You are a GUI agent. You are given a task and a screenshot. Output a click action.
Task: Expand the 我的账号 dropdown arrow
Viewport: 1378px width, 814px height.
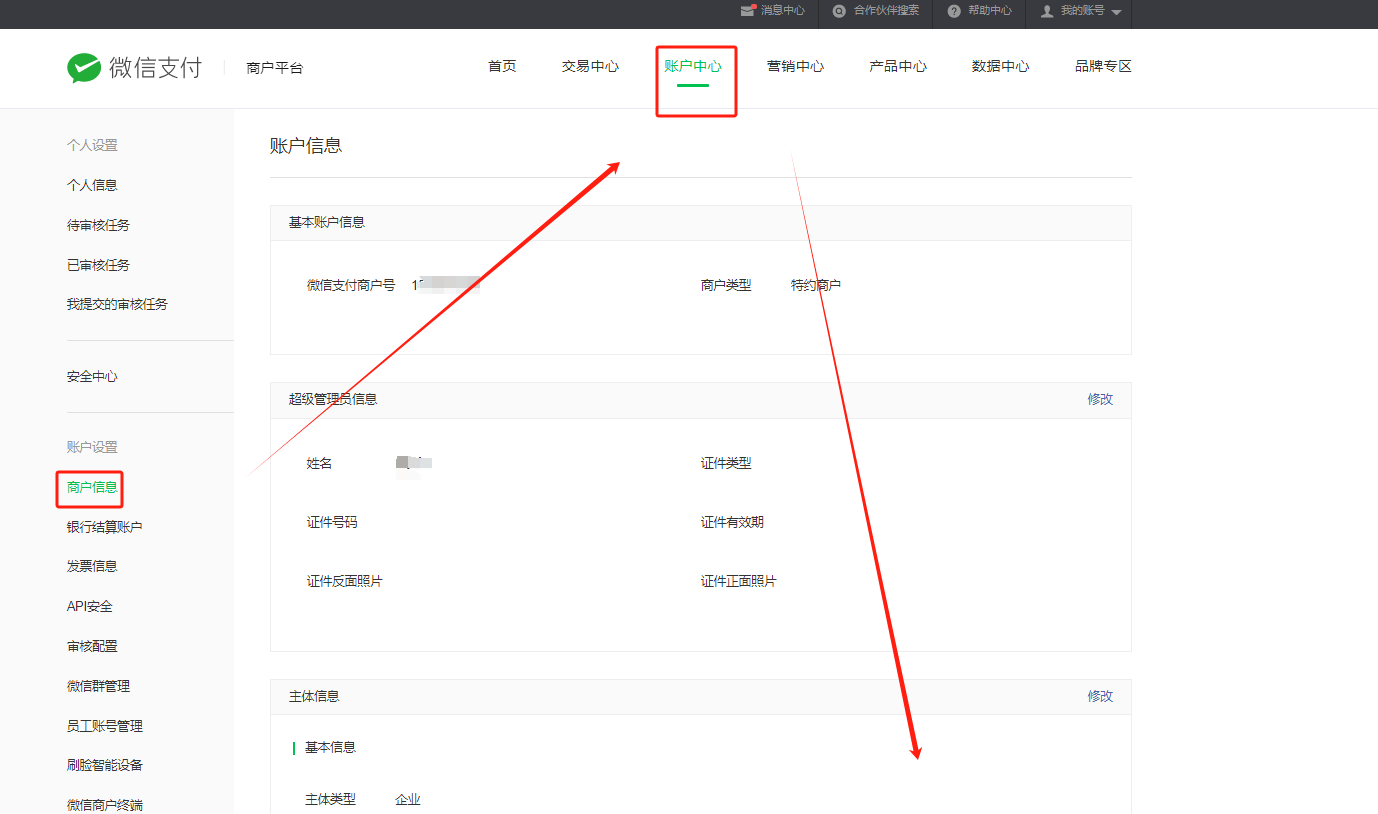tap(1116, 12)
